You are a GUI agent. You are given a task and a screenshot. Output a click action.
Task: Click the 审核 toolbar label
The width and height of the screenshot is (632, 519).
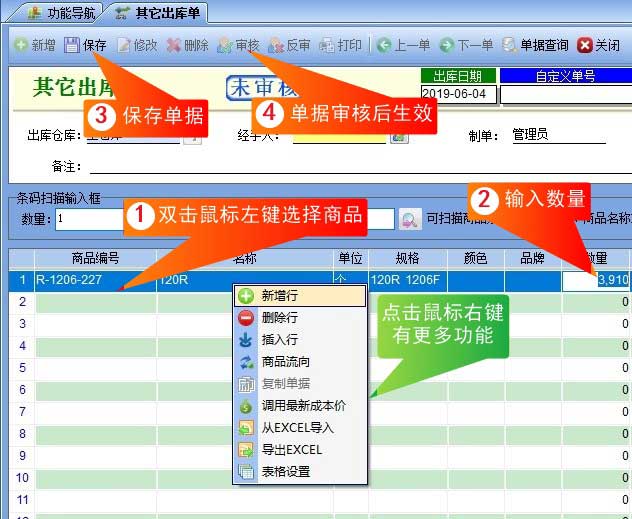pyautogui.click(x=247, y=45)
